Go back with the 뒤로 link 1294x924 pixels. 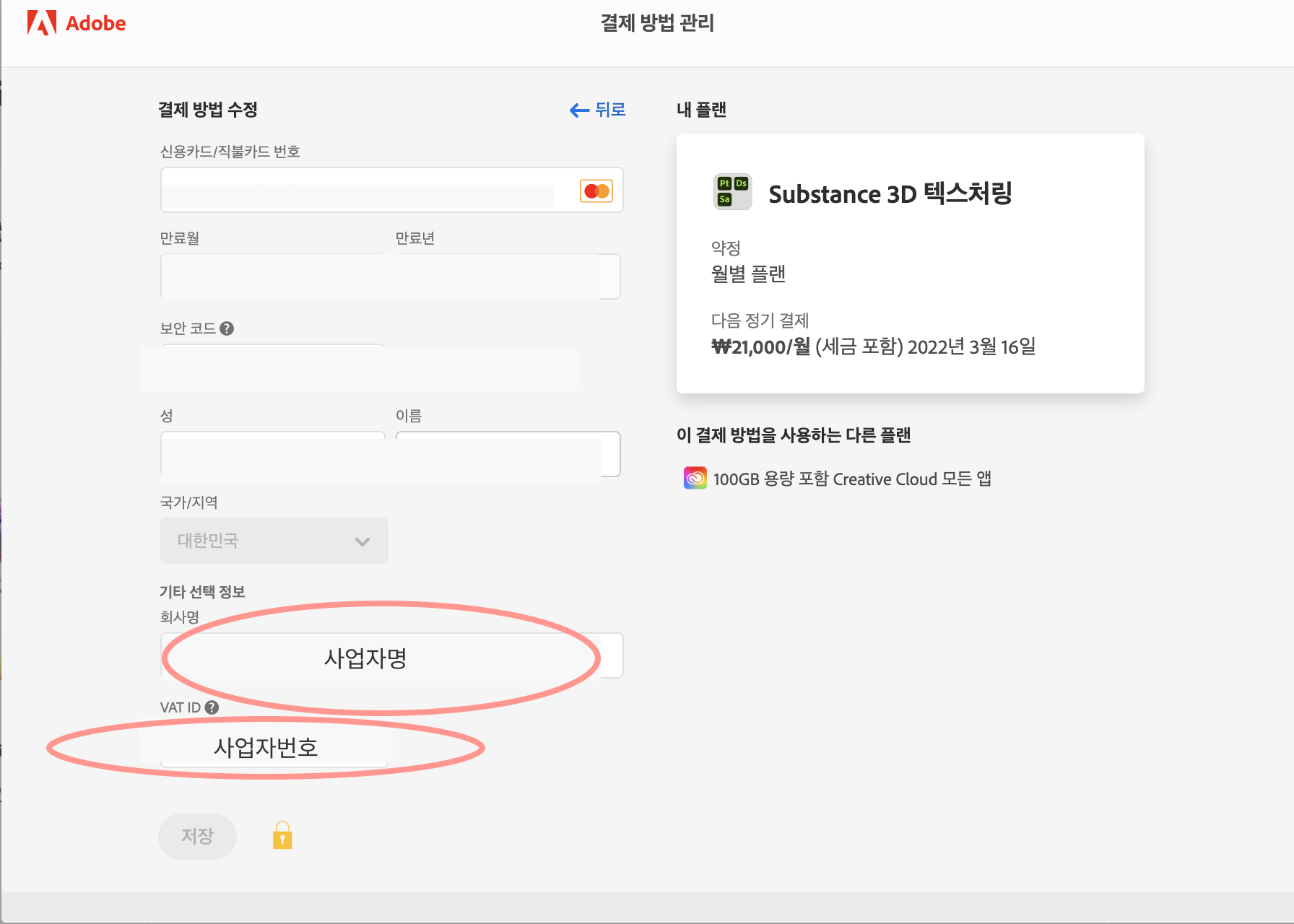597,110
